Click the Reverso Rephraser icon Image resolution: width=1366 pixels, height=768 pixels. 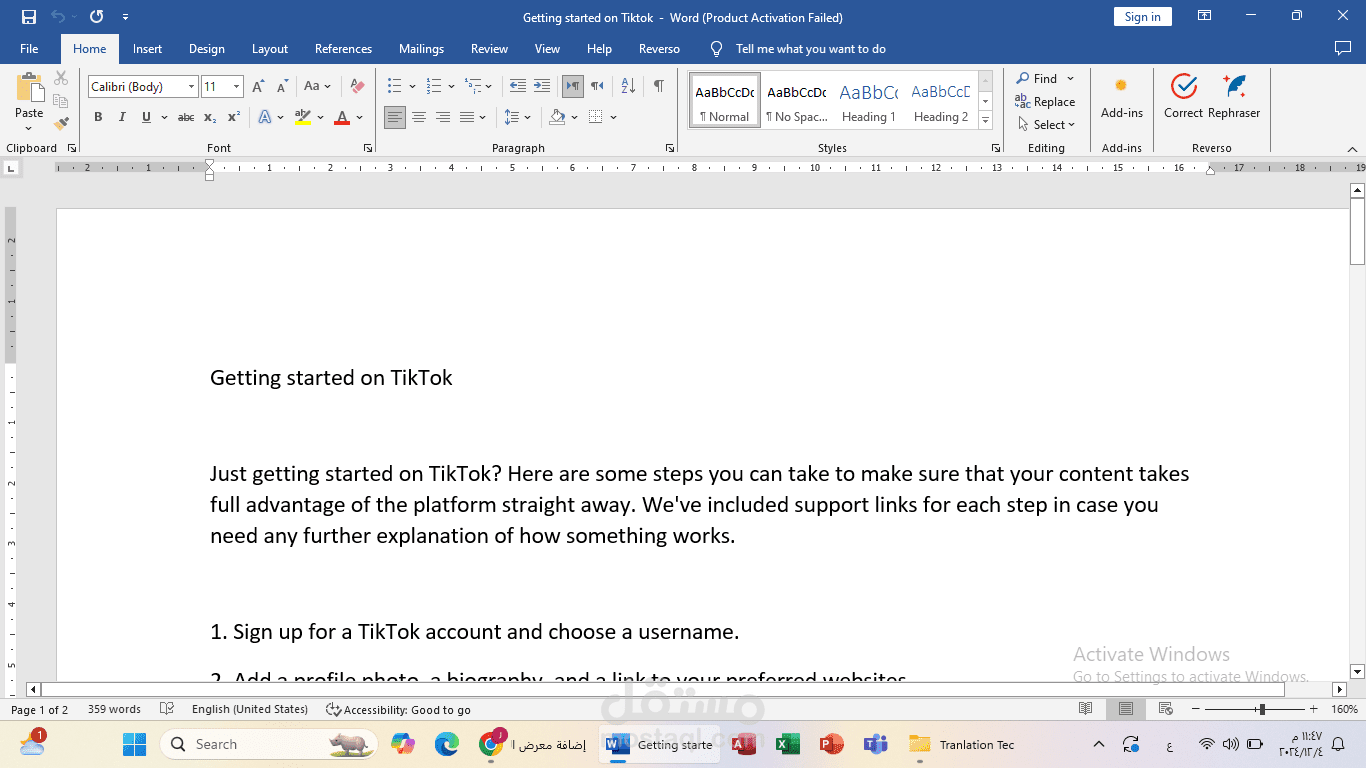[1234, 97]
